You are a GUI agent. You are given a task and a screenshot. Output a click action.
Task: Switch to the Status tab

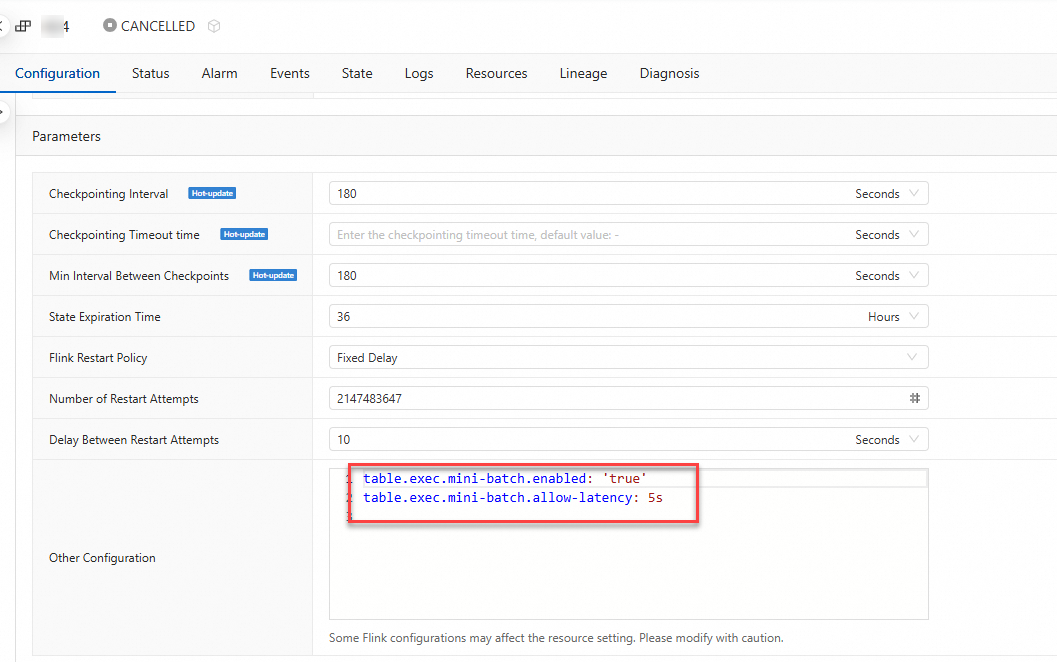[x=150, y=73]
